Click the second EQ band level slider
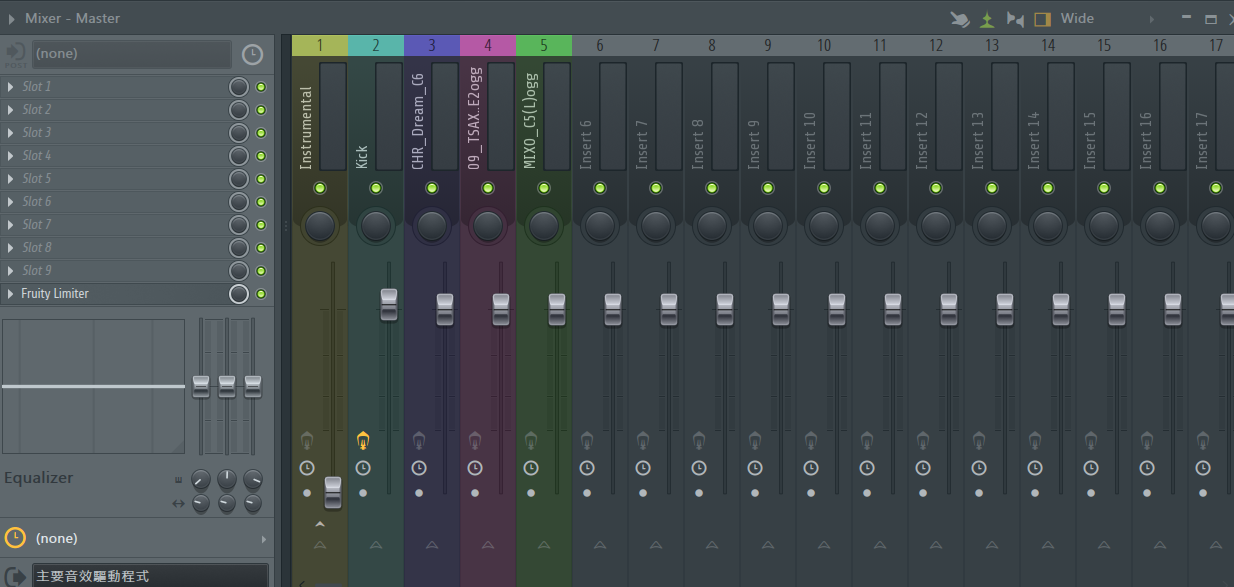1234x587 pixels. 227,386
